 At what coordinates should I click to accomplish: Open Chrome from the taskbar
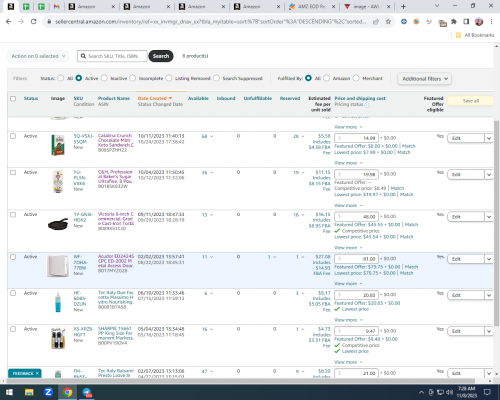[68, 392]
